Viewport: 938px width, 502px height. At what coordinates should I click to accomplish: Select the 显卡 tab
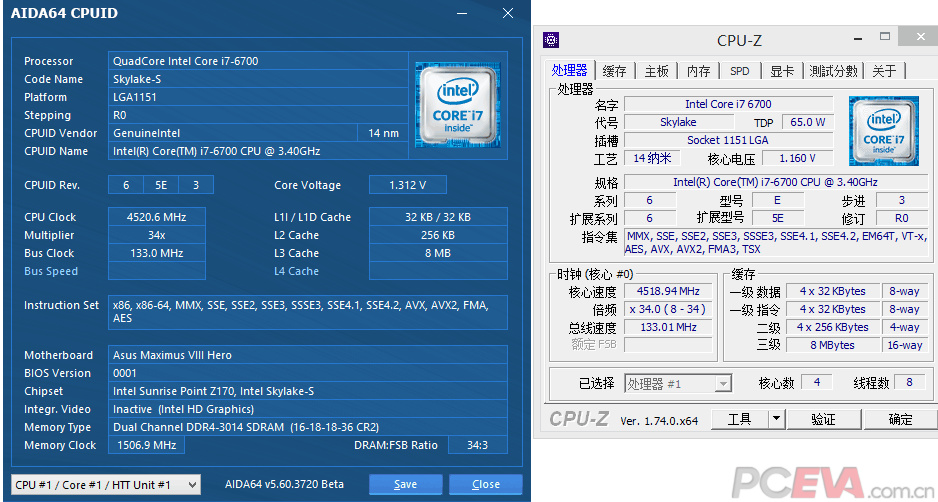[x=782, y=71]
